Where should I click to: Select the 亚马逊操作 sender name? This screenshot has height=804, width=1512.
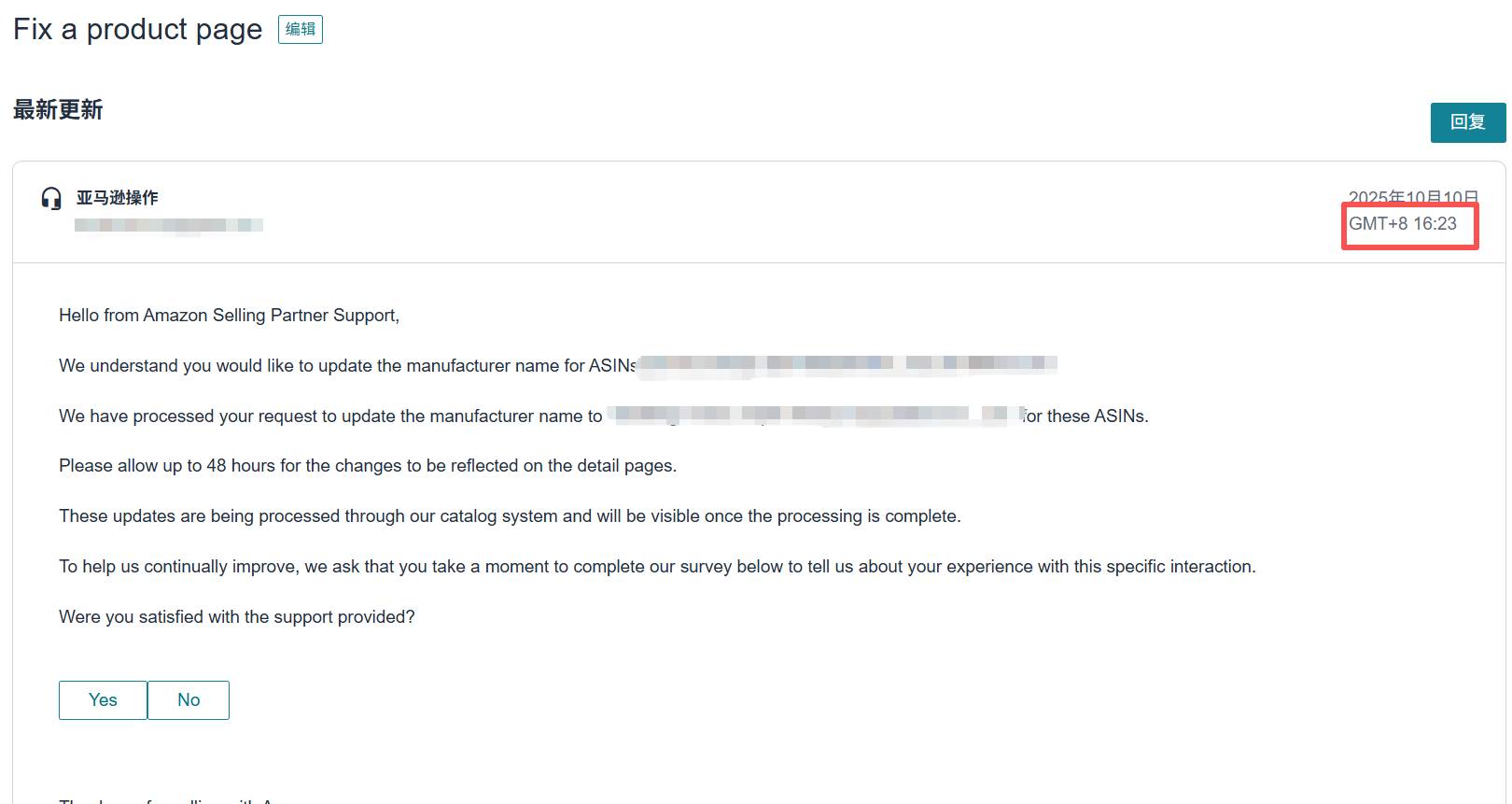[x=118, y=198]
